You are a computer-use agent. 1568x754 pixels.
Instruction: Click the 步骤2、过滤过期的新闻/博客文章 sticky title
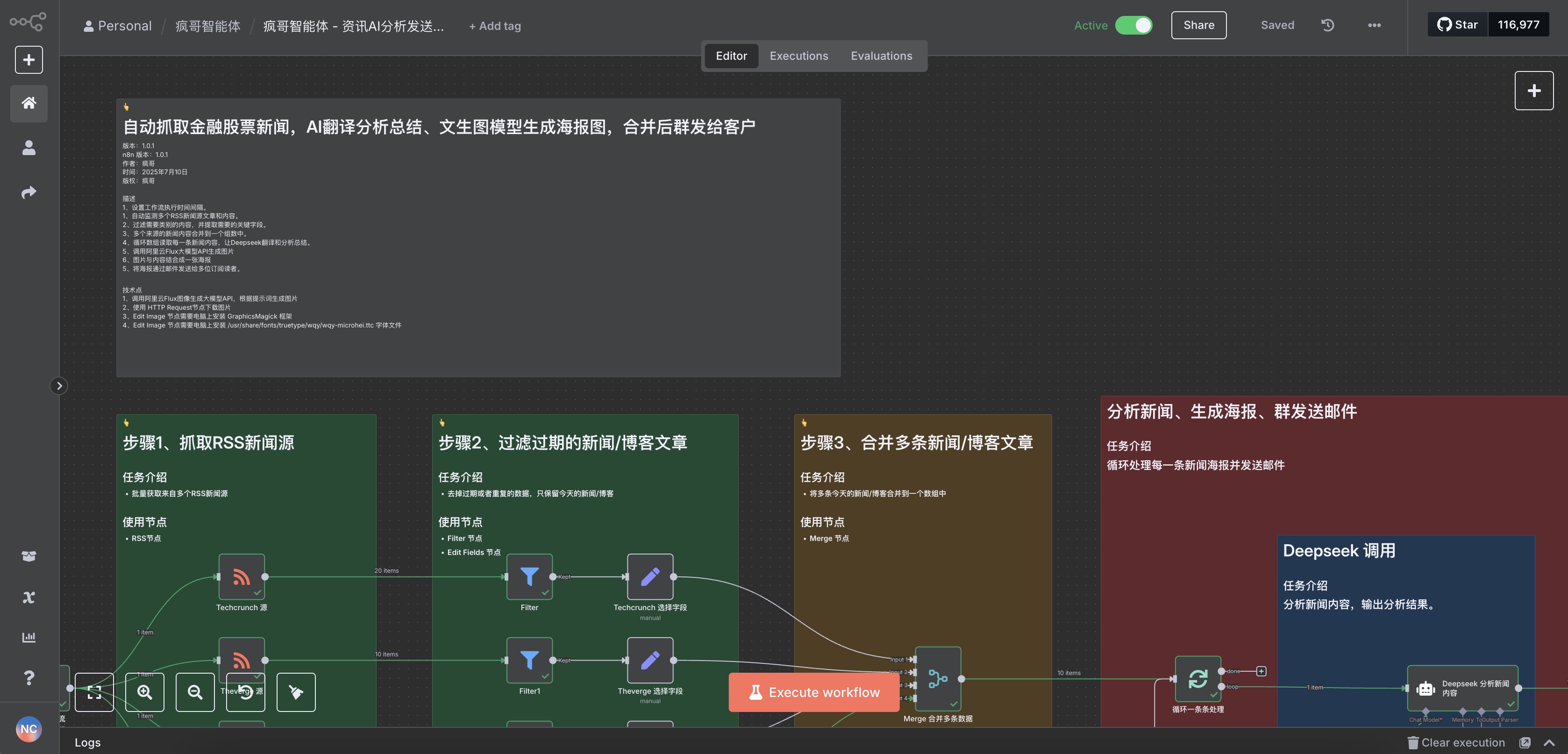(x=563, y=442)
